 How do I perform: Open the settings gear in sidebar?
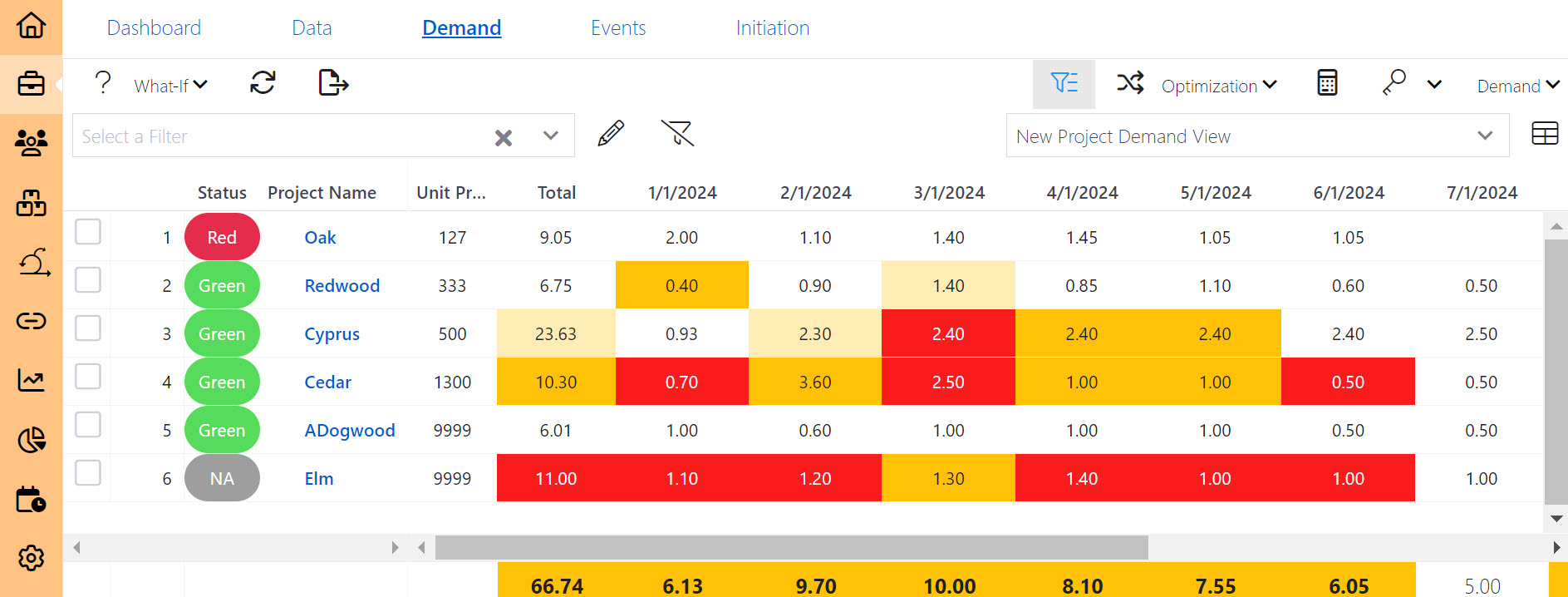31,557
